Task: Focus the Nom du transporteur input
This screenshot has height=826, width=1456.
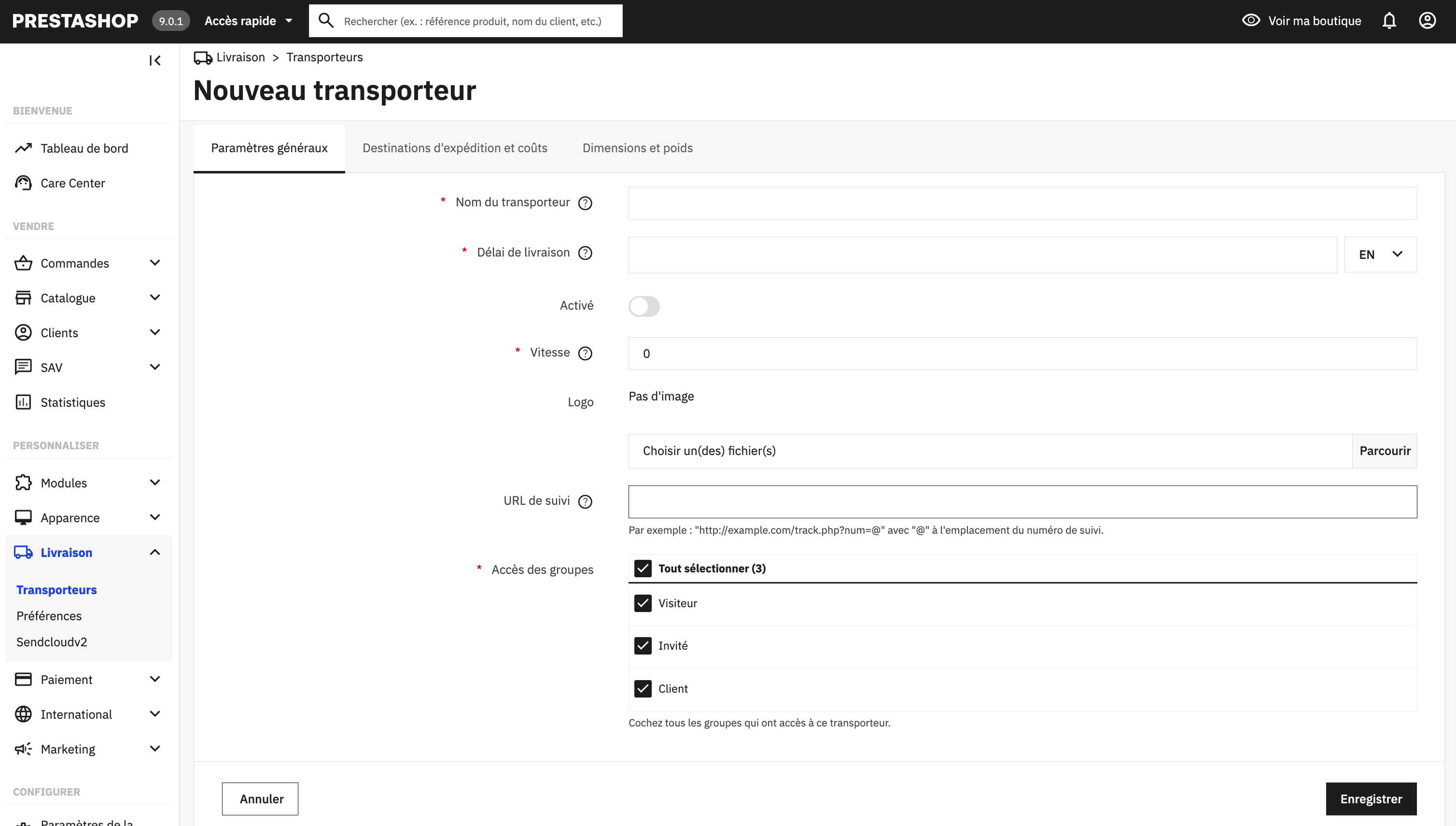Action: (x=1022, y=203)
